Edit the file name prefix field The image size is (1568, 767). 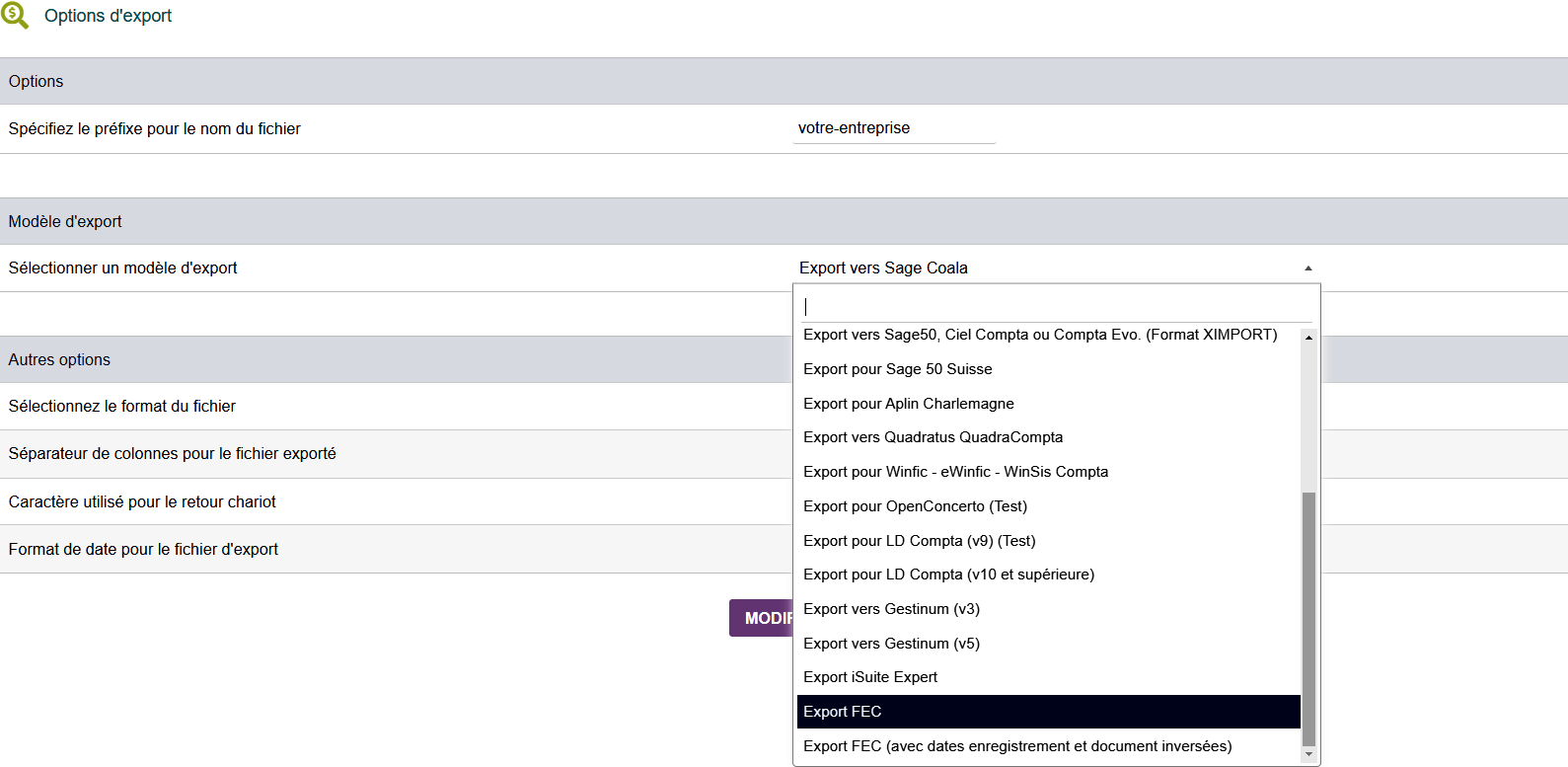tap(894, 128)
